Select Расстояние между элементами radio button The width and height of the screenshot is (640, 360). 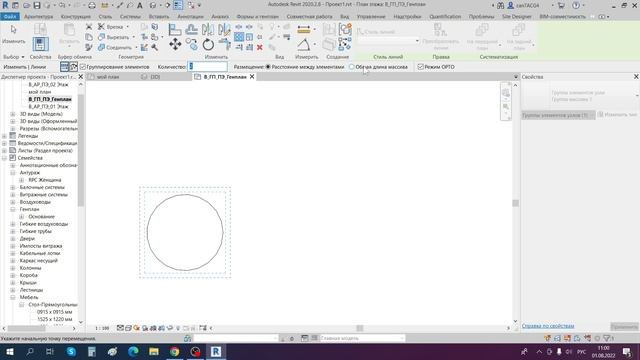[268, 67]
